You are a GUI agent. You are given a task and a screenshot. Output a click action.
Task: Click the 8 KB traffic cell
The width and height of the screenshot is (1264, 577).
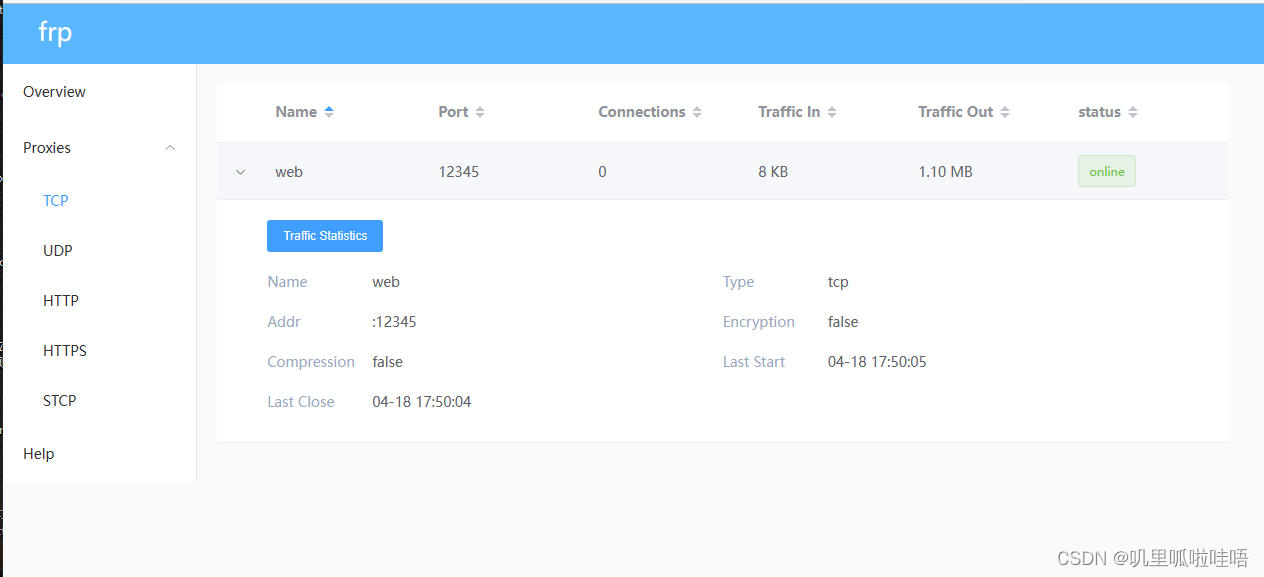(773, 172)
